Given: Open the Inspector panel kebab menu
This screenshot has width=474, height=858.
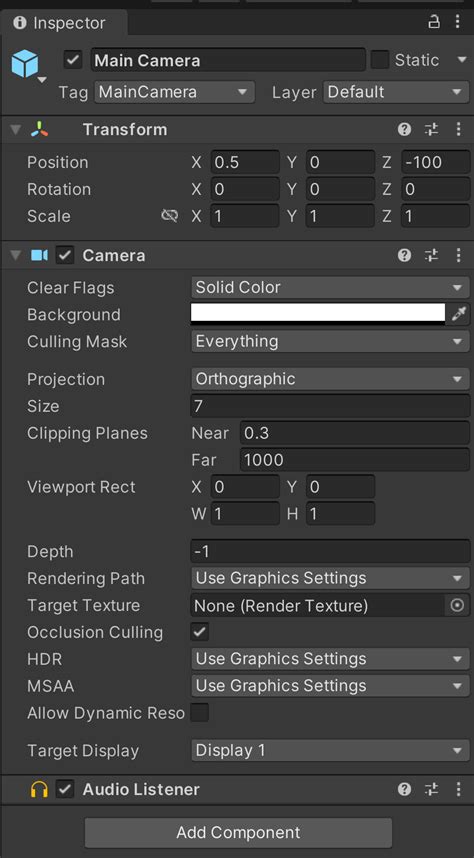Looking at the screenshot, I should point(458,22).
